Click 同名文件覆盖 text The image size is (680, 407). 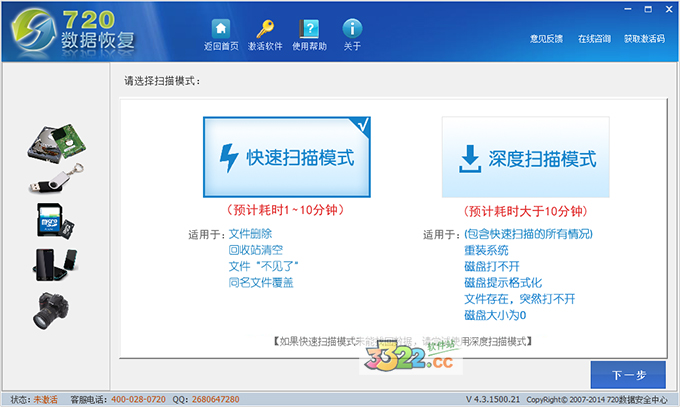[261, 282]
